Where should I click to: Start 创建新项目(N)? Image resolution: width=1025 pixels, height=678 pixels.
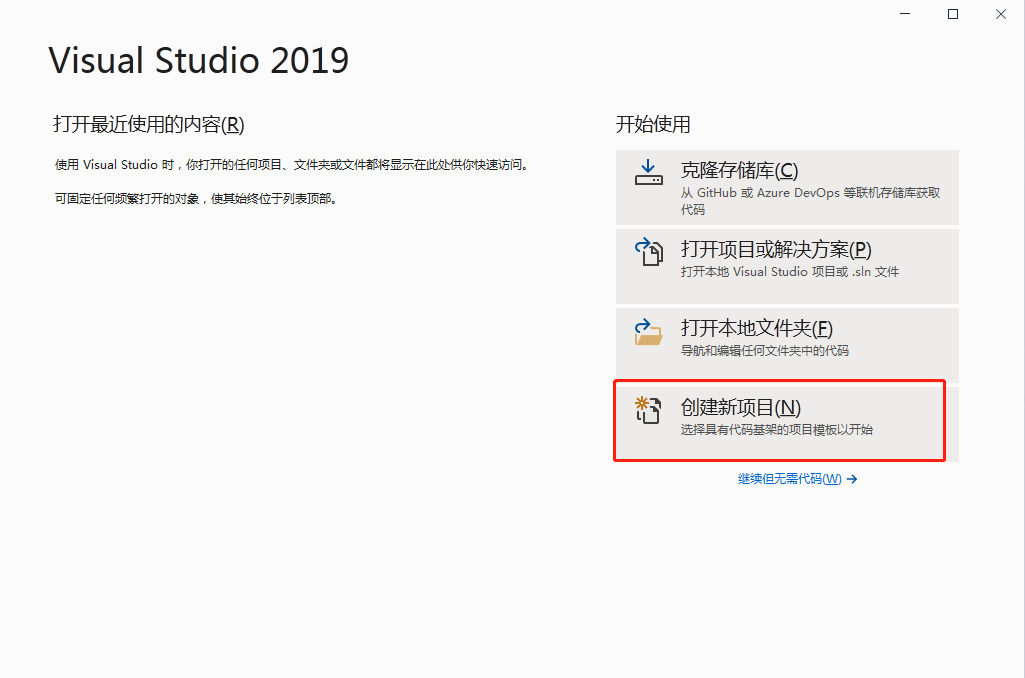787,424
